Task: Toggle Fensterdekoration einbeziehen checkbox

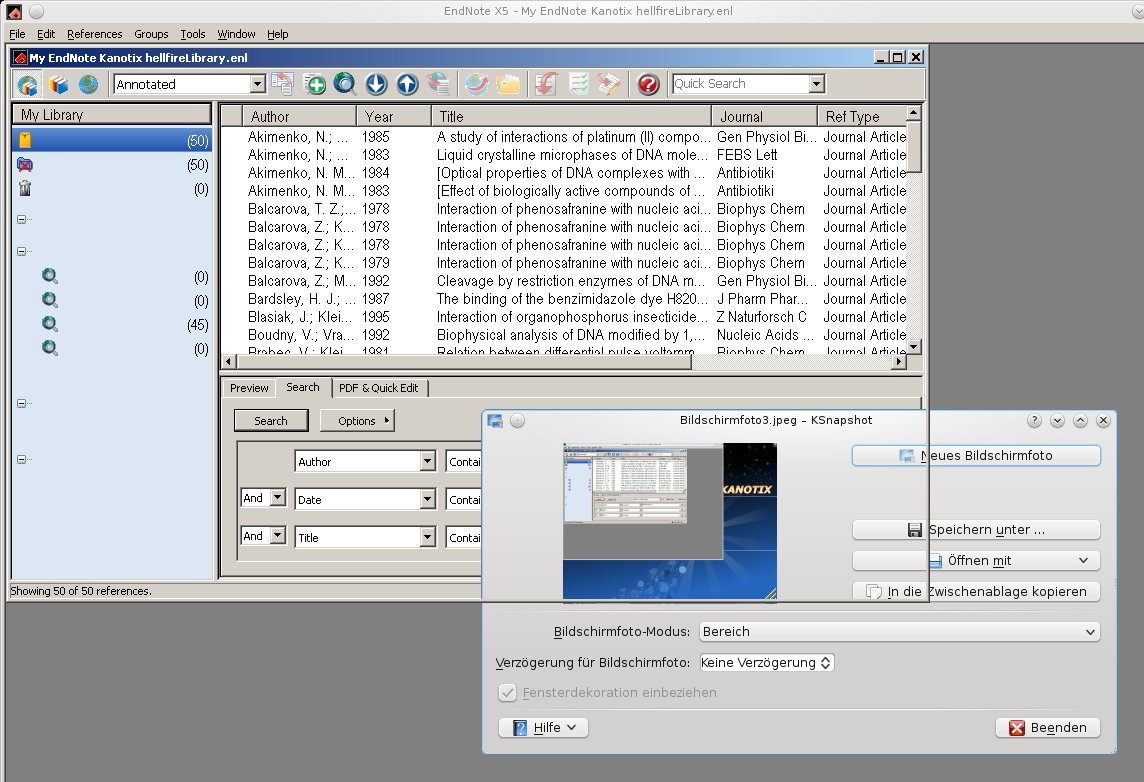Action: (x=507, y=692)
